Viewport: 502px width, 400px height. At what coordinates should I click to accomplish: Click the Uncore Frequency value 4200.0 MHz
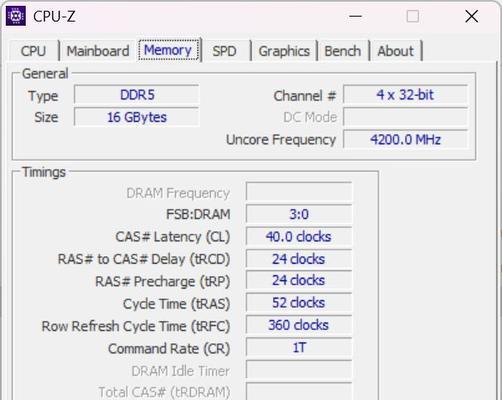coord(405,139)
